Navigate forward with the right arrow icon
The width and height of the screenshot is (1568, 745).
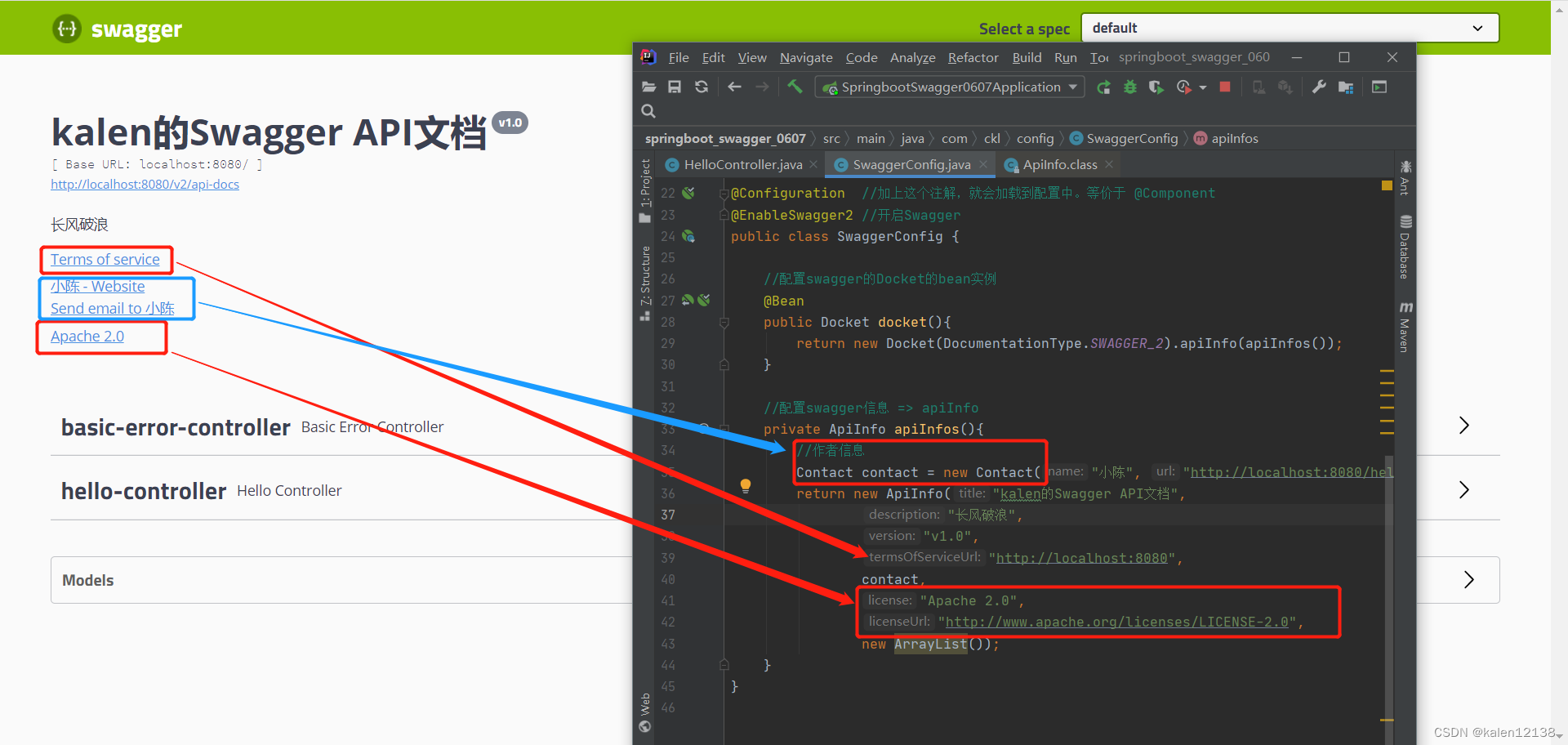[x=762, y=87]
